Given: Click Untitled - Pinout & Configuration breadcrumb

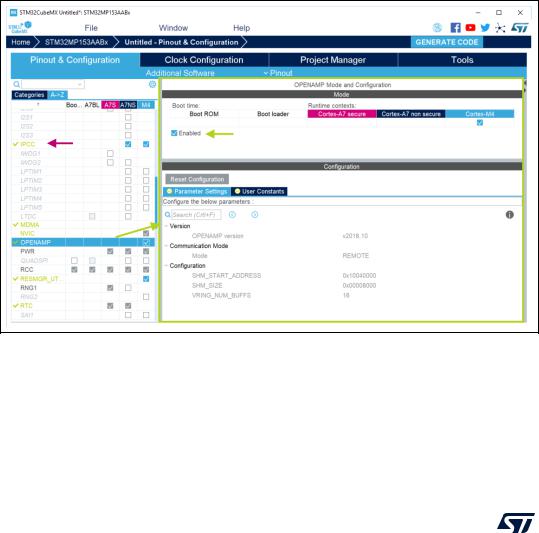Looking at the screenshot, I should click(181, 42).
